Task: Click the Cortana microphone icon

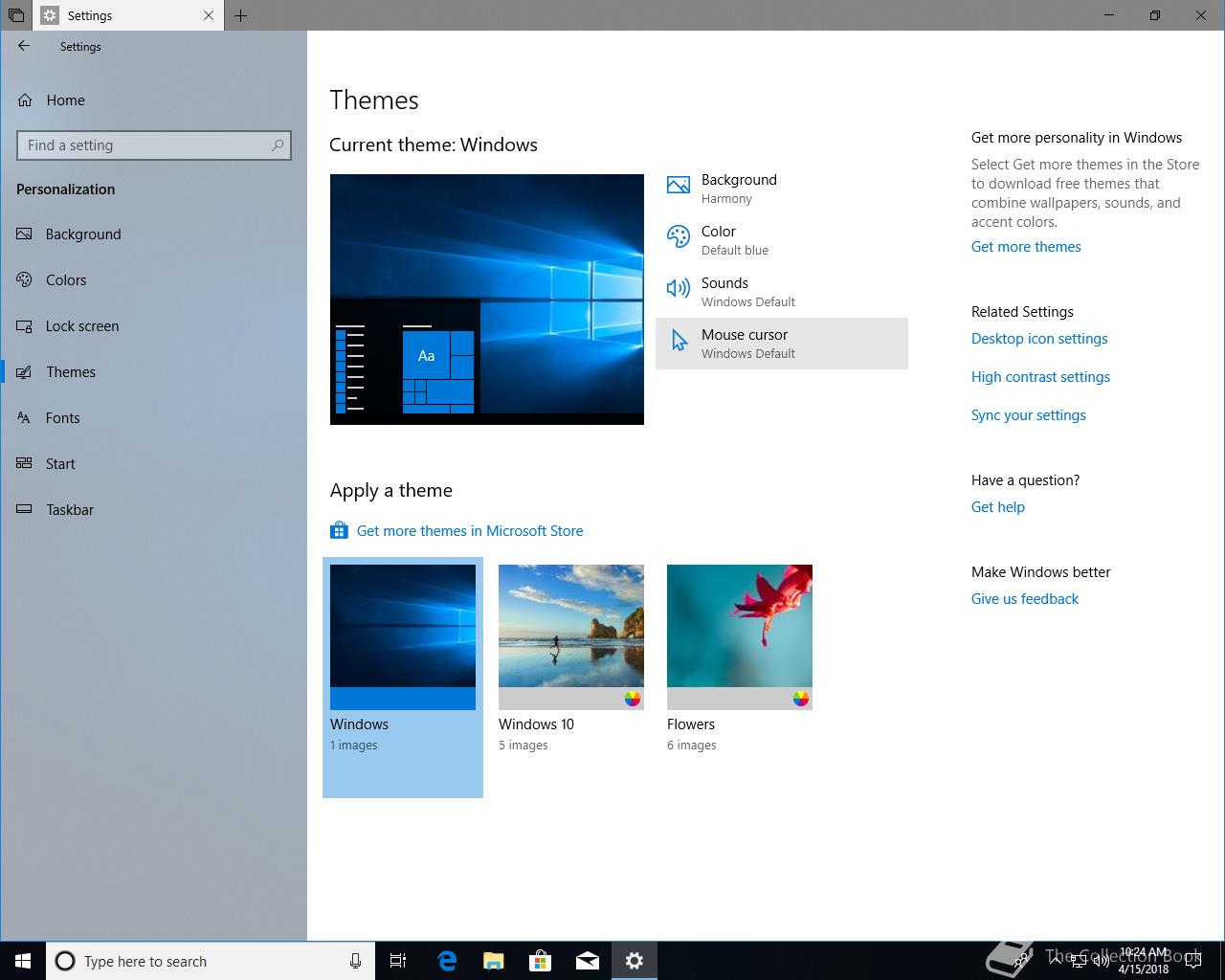Action: pyautogui.click(x=355, y=961)
